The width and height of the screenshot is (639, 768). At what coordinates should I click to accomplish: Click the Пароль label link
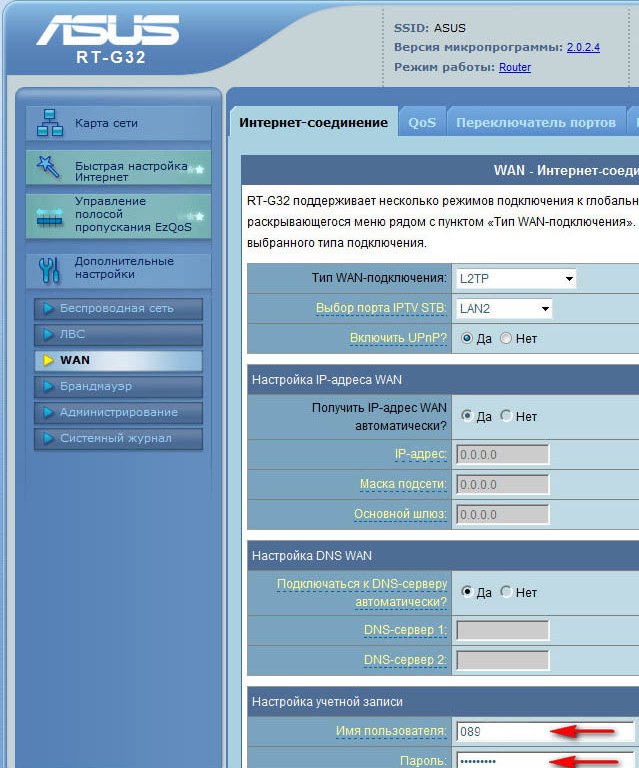point(424,761)
